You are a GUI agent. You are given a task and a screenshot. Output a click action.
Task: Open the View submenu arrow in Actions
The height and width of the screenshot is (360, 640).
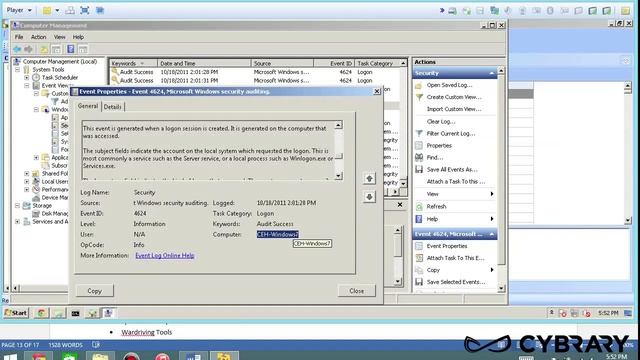491,194
